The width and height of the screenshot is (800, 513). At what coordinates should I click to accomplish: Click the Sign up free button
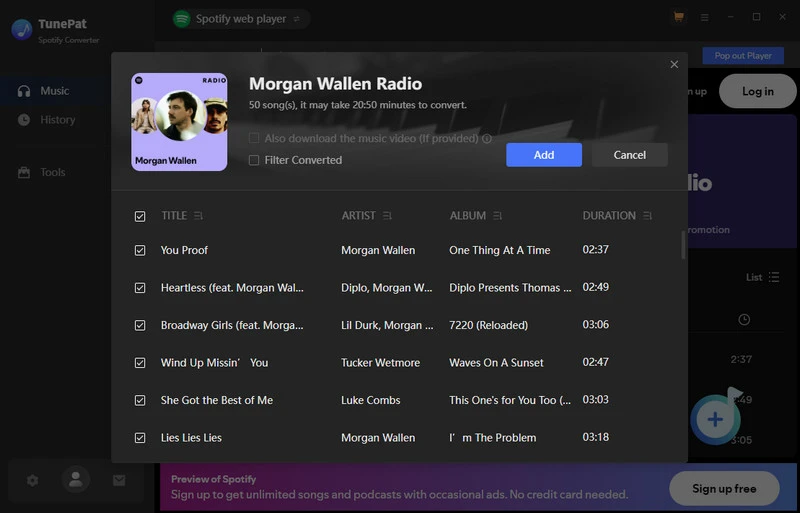tap(724, 488)
